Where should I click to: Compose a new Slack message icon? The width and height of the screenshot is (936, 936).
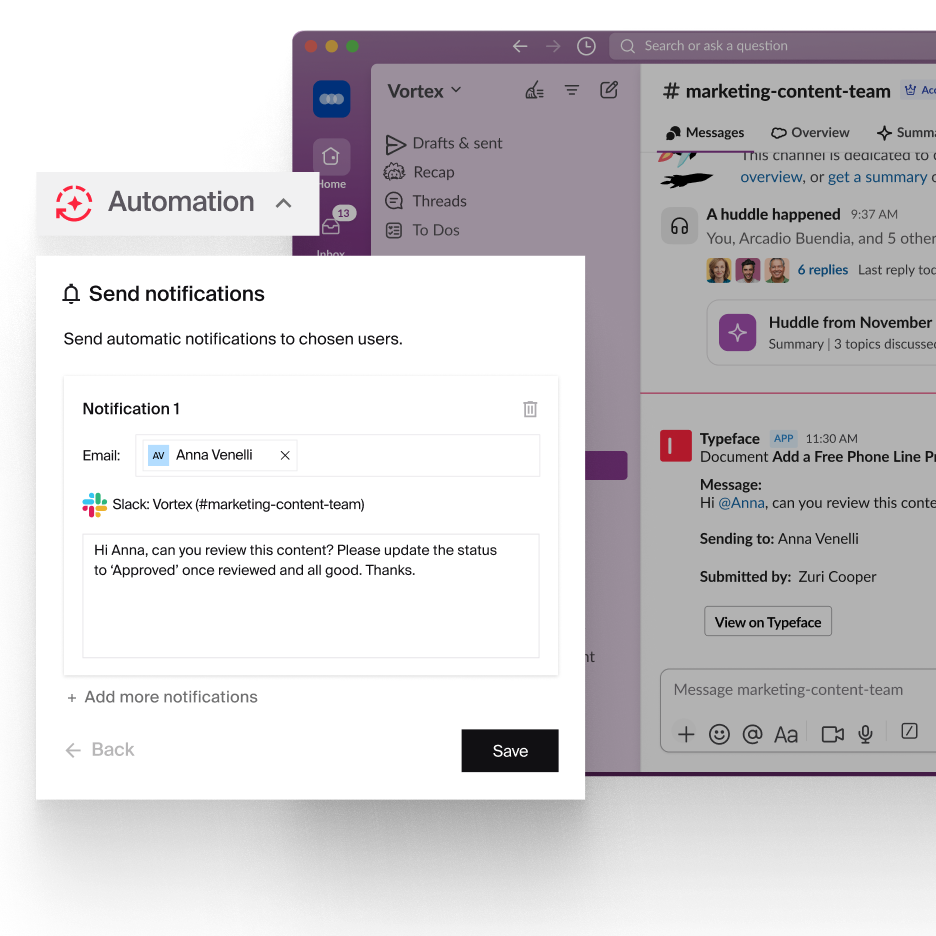(x=609, y=90)
